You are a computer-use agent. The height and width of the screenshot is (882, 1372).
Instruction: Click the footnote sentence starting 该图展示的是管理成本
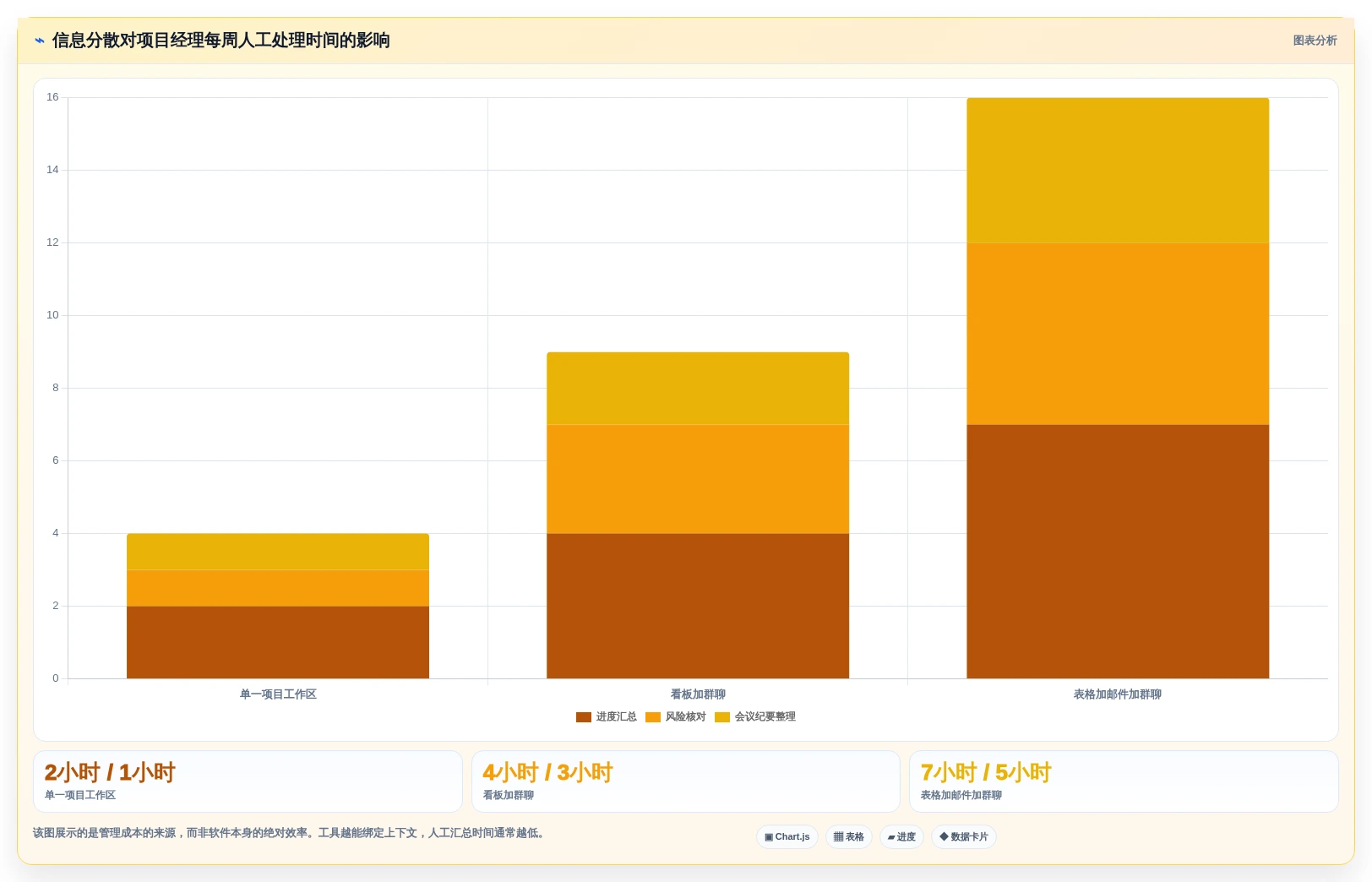pos(291,833)
